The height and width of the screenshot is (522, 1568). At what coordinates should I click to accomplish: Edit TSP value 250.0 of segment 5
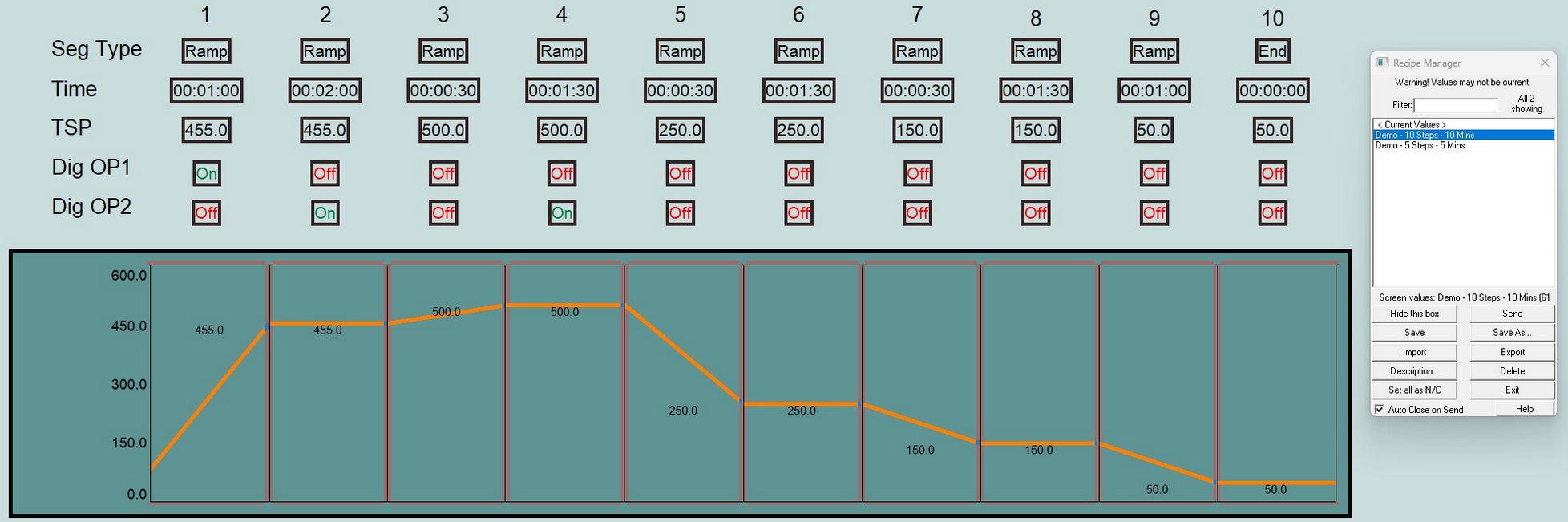[681, 130]
